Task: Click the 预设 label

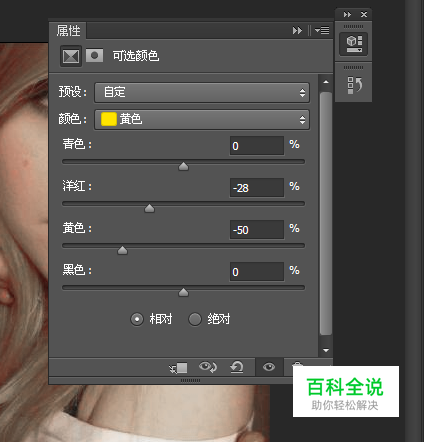Action: (73, 92)
